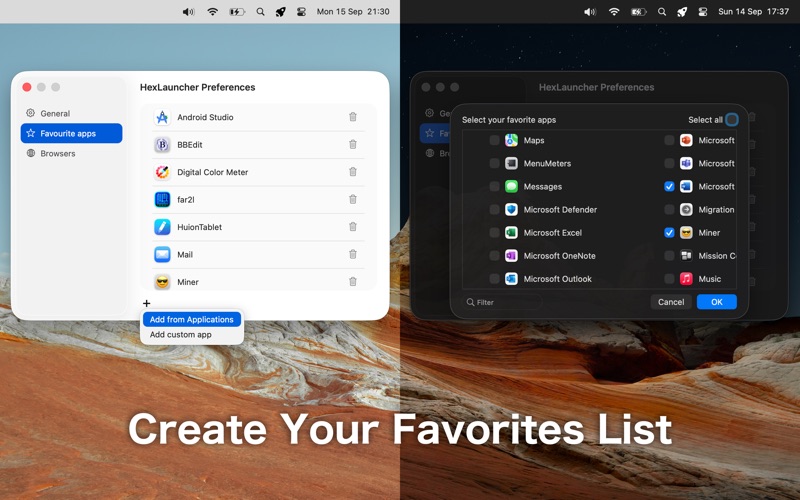Trash the Miner entry in favourites
Screen dimensions: 800x500
coord(353,281)
